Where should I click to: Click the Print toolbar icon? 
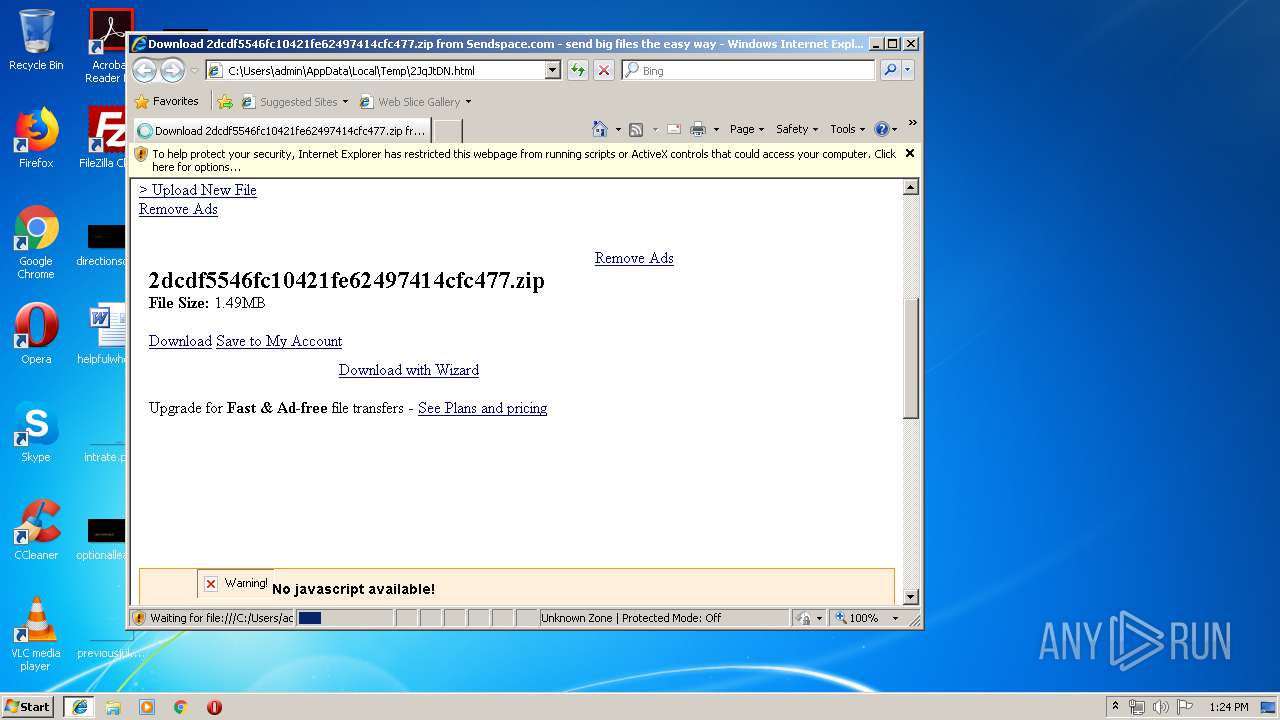point(698,129)
